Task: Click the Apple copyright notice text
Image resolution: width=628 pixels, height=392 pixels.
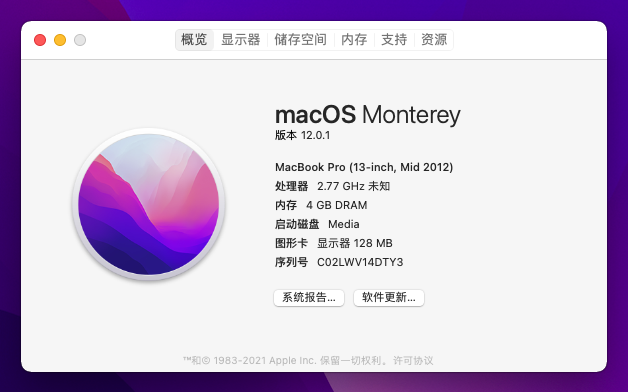Action: tap(285, 360)
